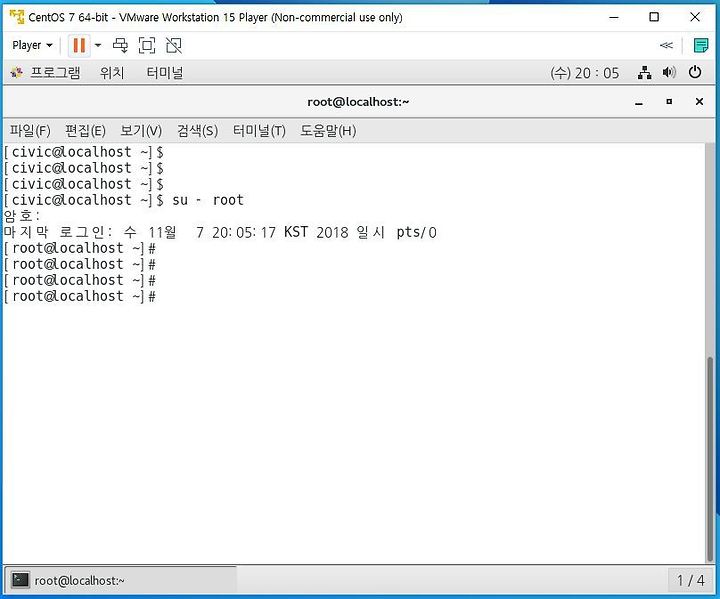
Task: Click the 1 / 4 workspace switcher
Action: (690, 580)
